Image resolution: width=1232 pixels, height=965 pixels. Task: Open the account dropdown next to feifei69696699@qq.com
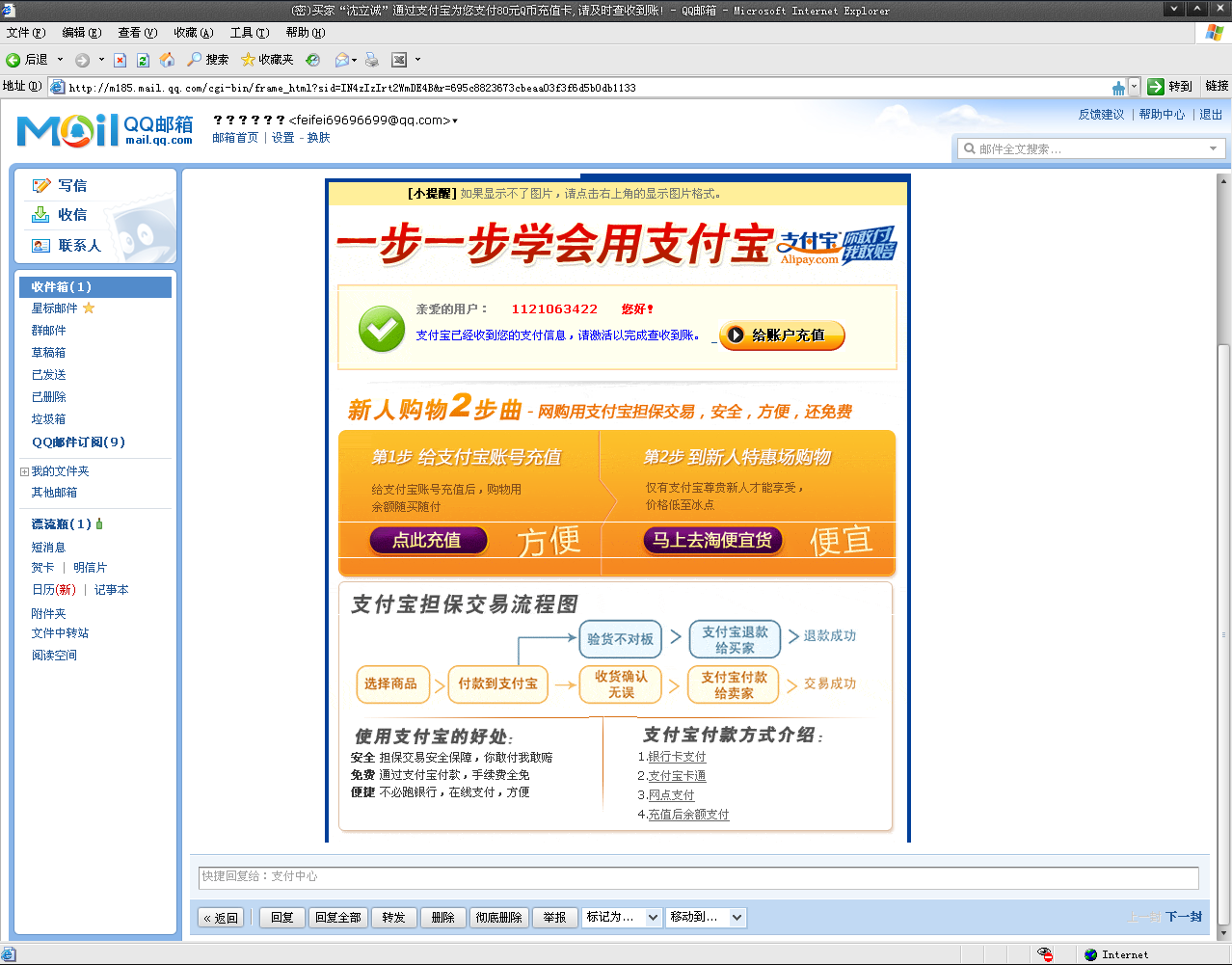click(455, 121)
